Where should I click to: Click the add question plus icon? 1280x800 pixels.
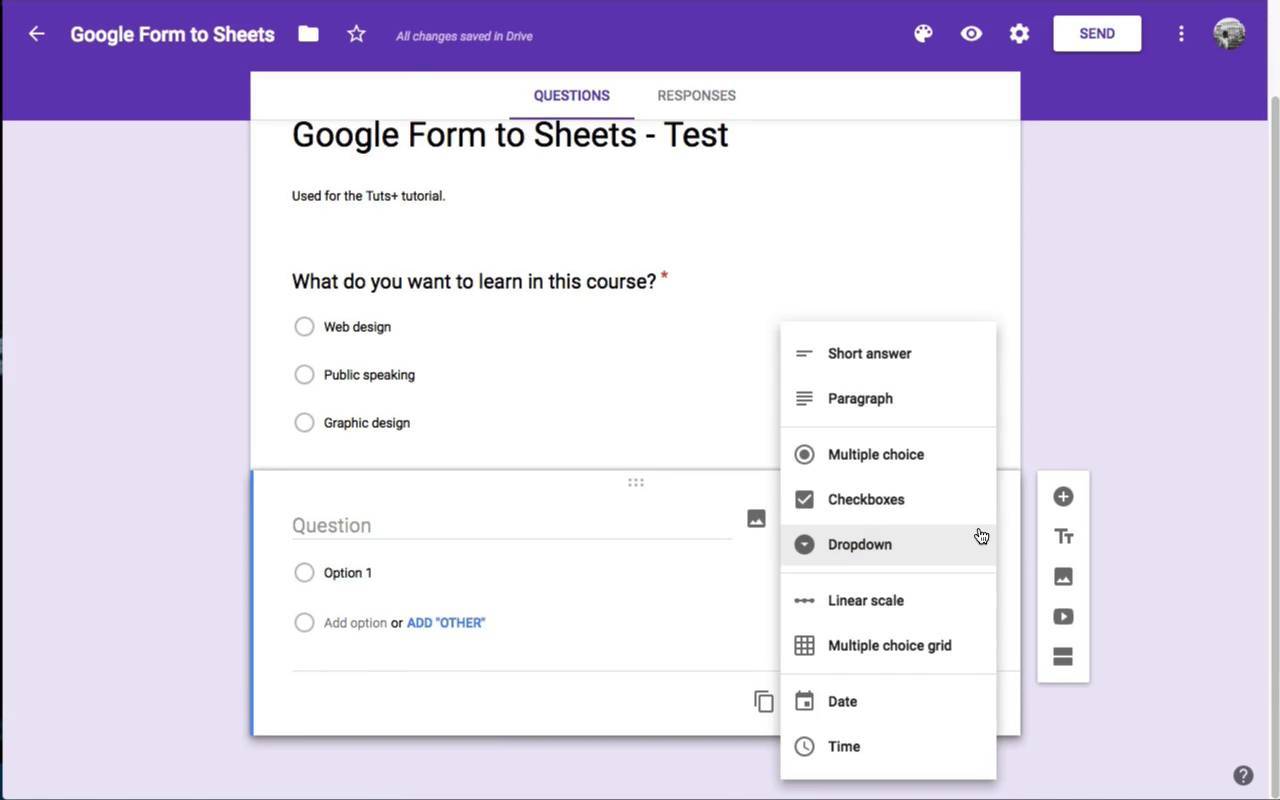(1063, 497)
